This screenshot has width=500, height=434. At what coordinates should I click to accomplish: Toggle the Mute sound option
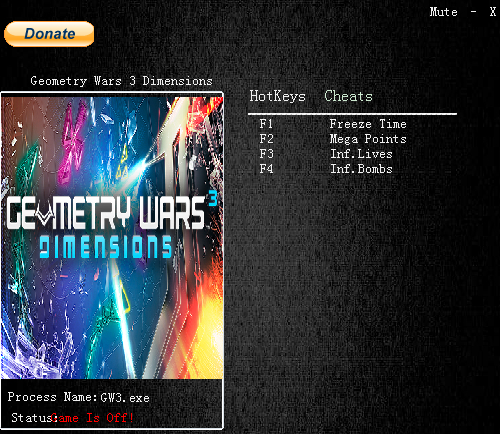[443, 12]
